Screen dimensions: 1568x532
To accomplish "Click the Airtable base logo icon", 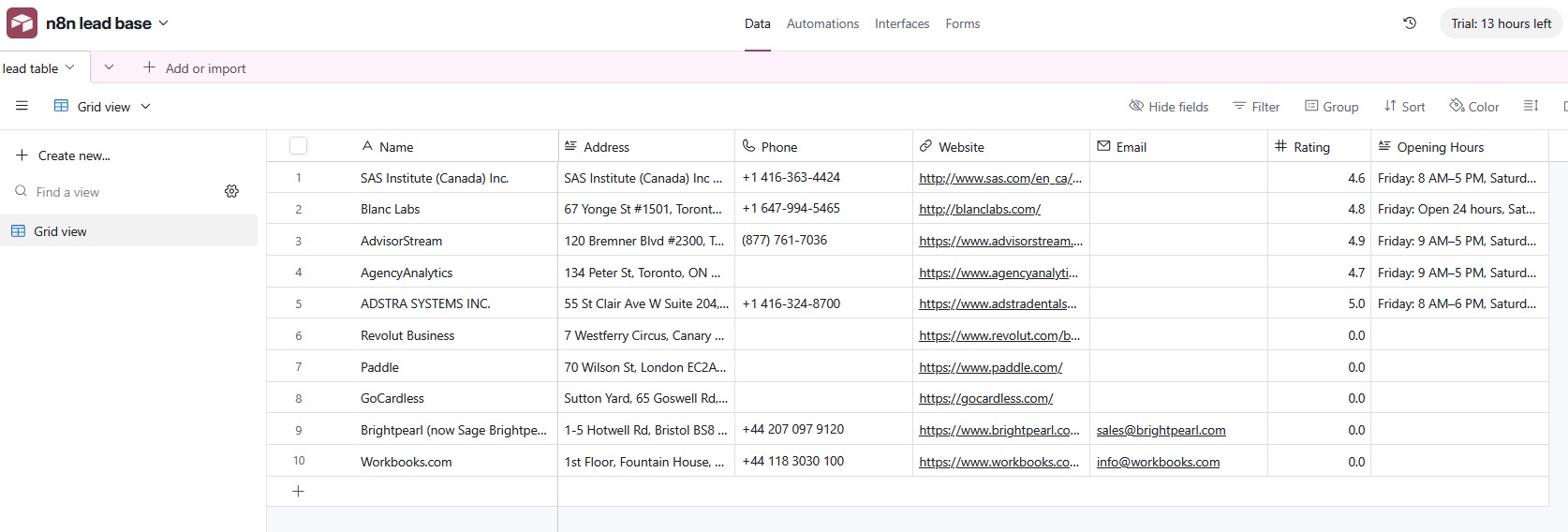I will [x=22, y=23].
